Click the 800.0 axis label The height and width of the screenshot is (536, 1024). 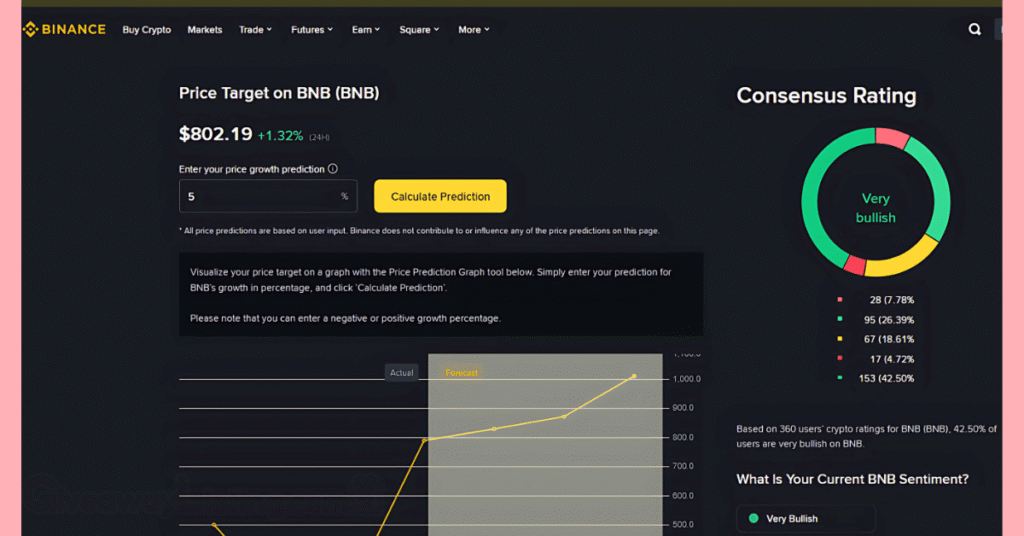tap(683, 437)
